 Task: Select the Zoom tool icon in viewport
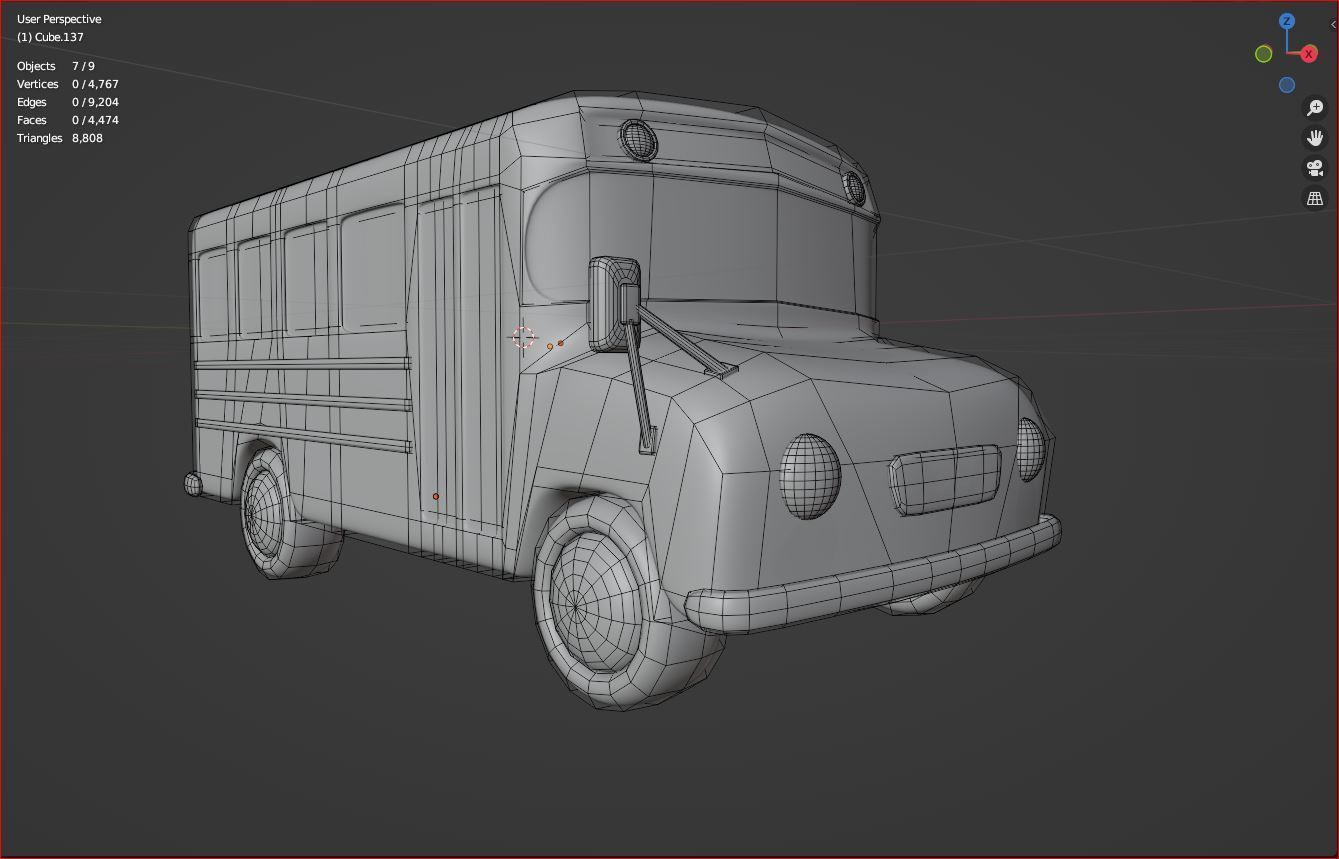(x=1315, y=106)
